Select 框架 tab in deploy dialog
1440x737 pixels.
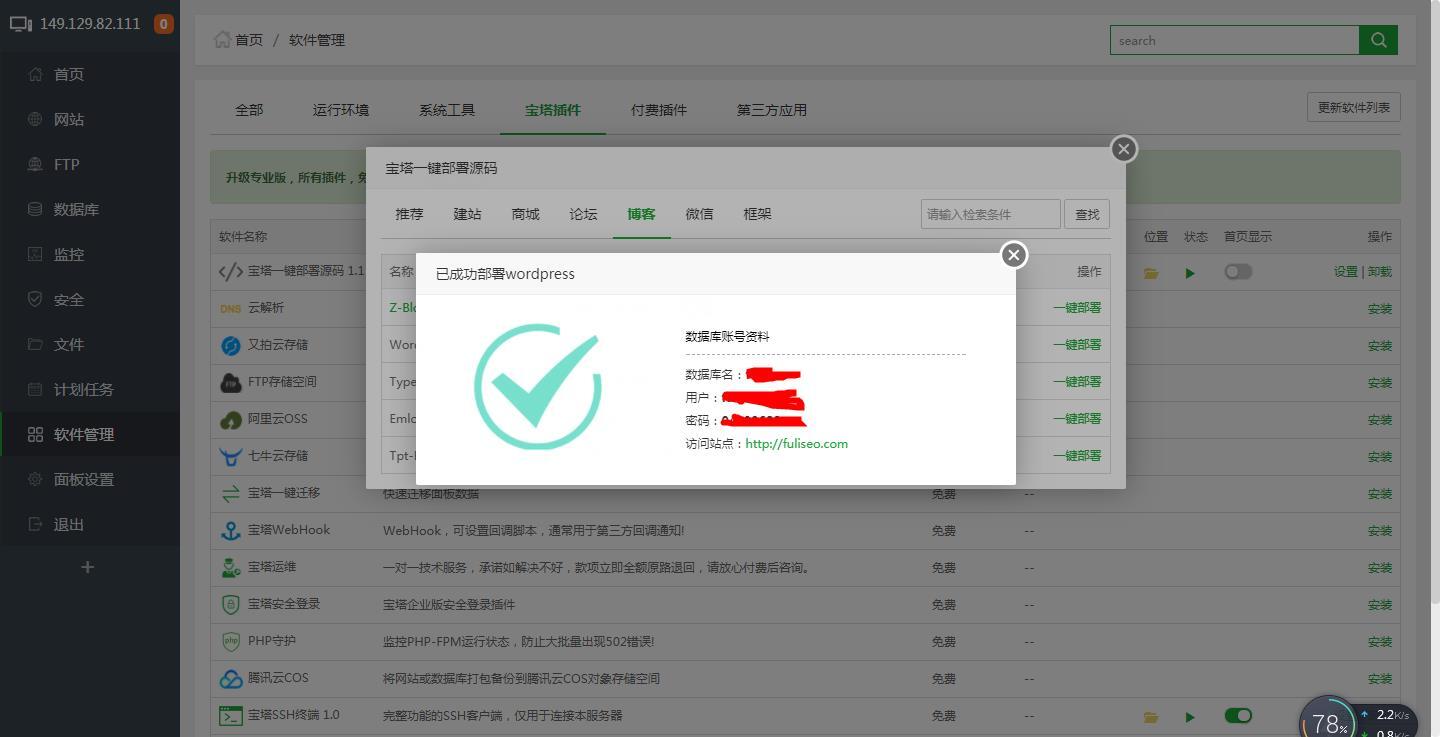757,214
